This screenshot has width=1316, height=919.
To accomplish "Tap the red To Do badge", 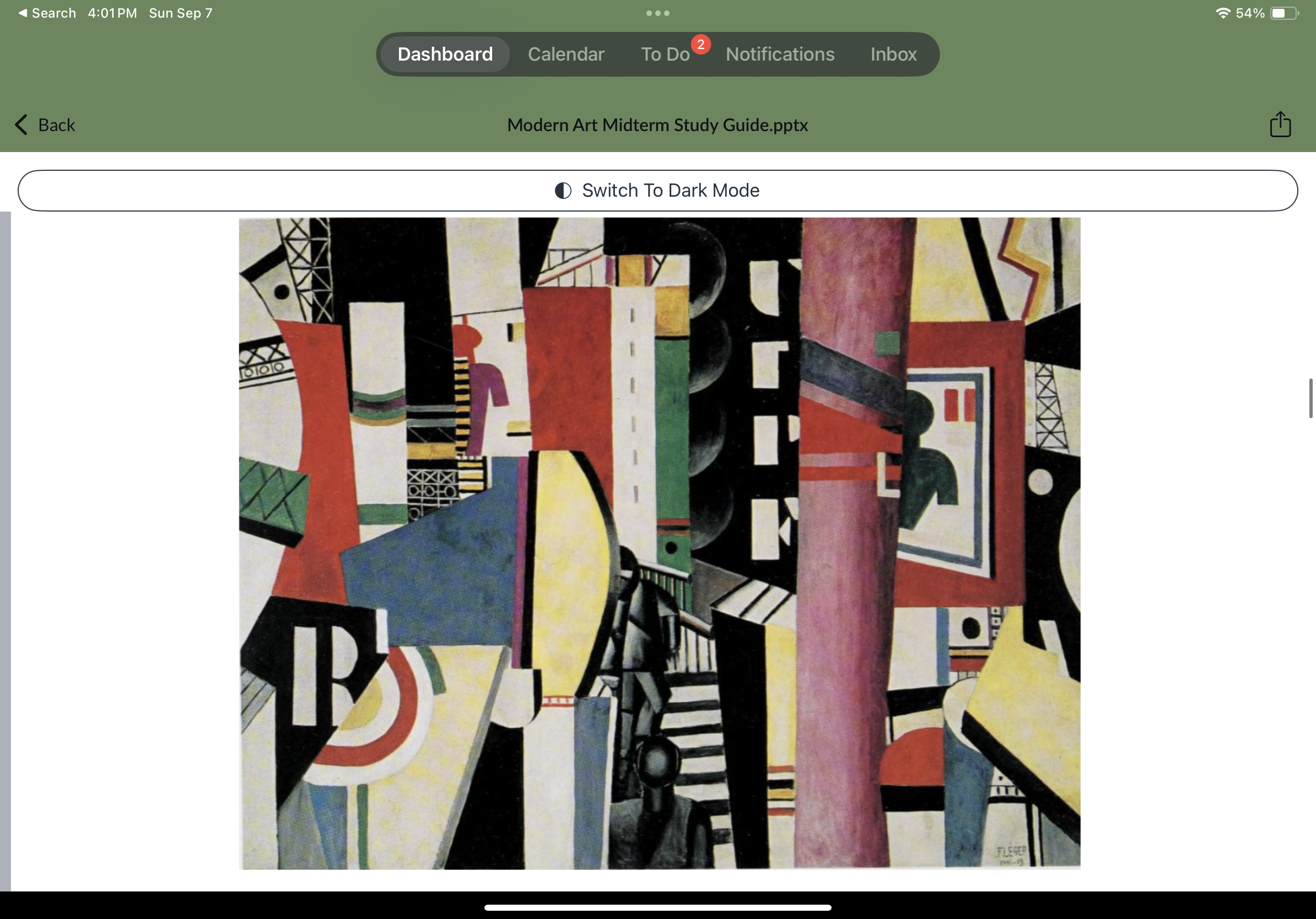I will coord(700,44).
